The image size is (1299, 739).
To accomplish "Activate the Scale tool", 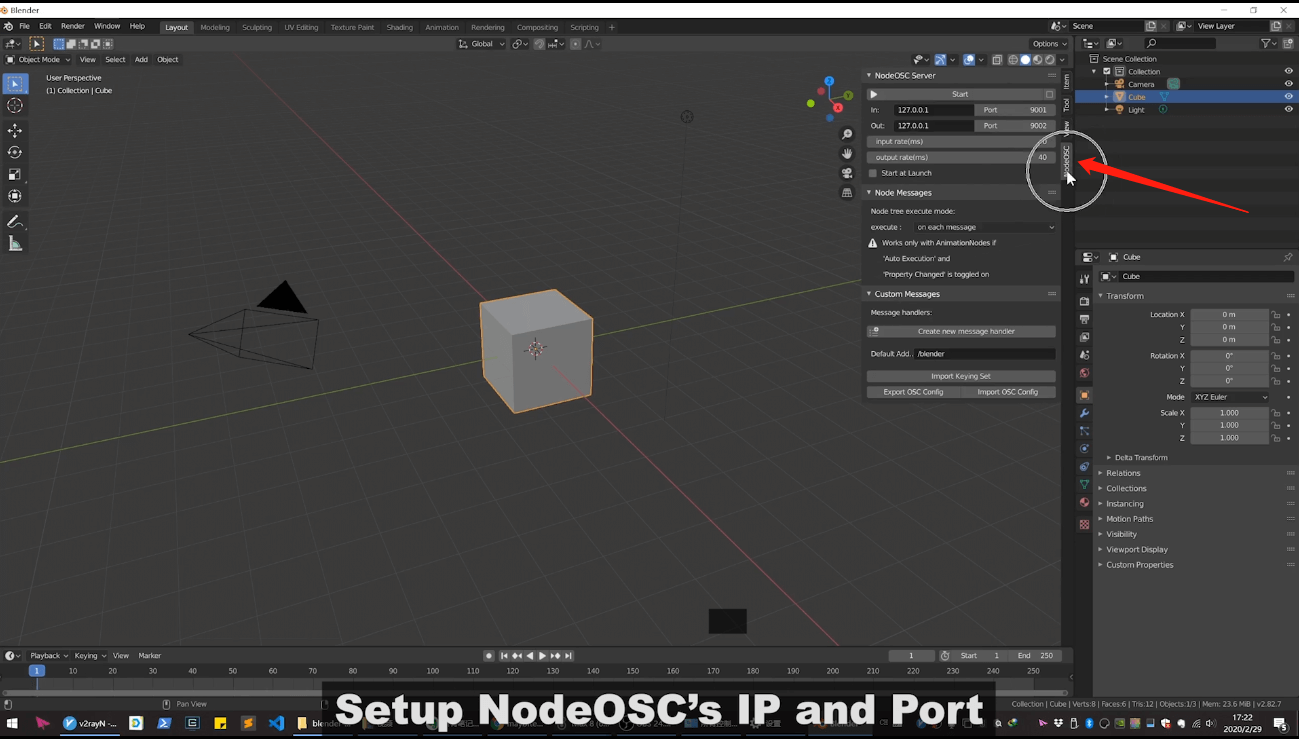I will pyautogui.click(x=15, y=174).
